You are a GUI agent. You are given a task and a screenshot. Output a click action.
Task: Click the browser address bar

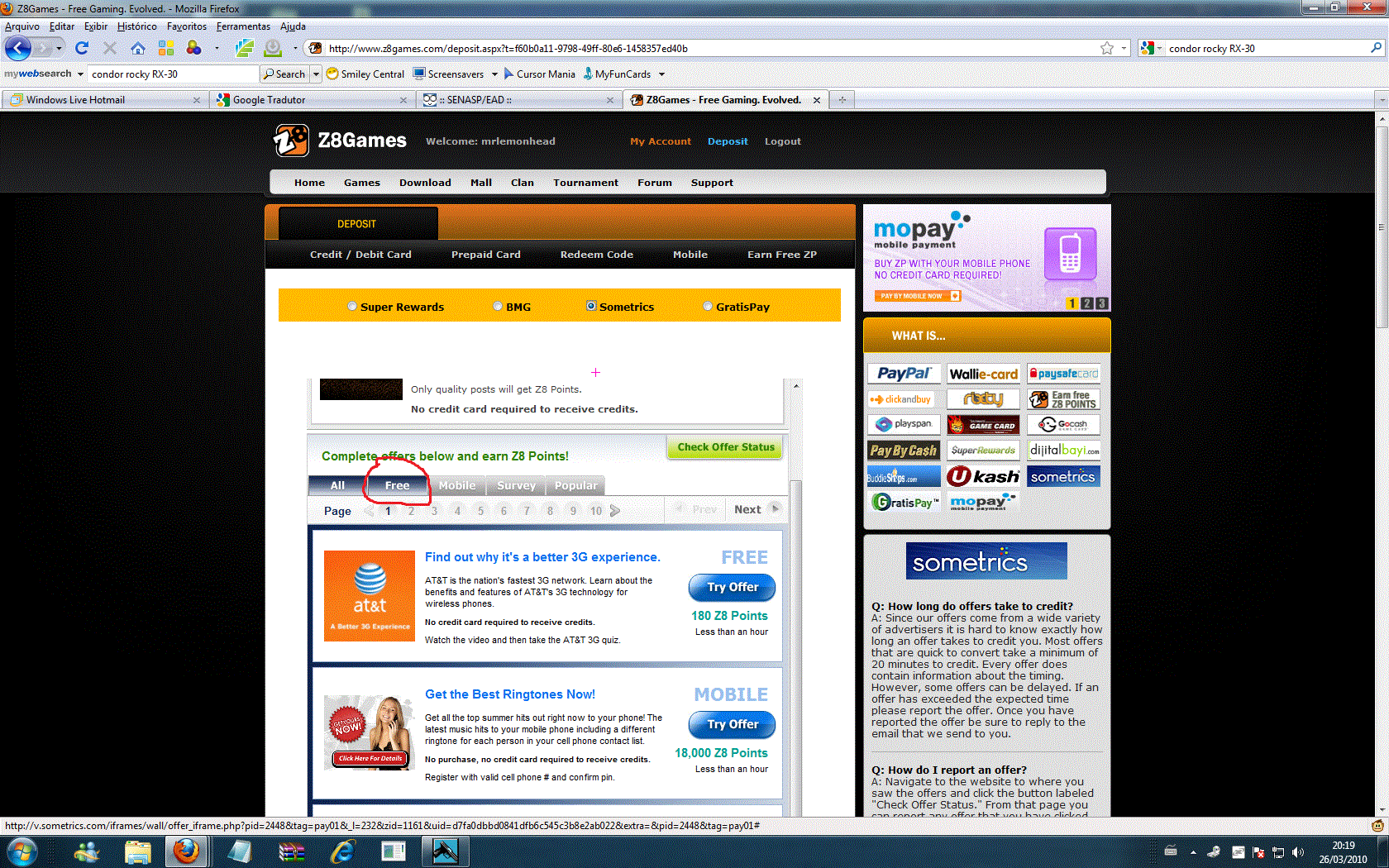[711, 48]
